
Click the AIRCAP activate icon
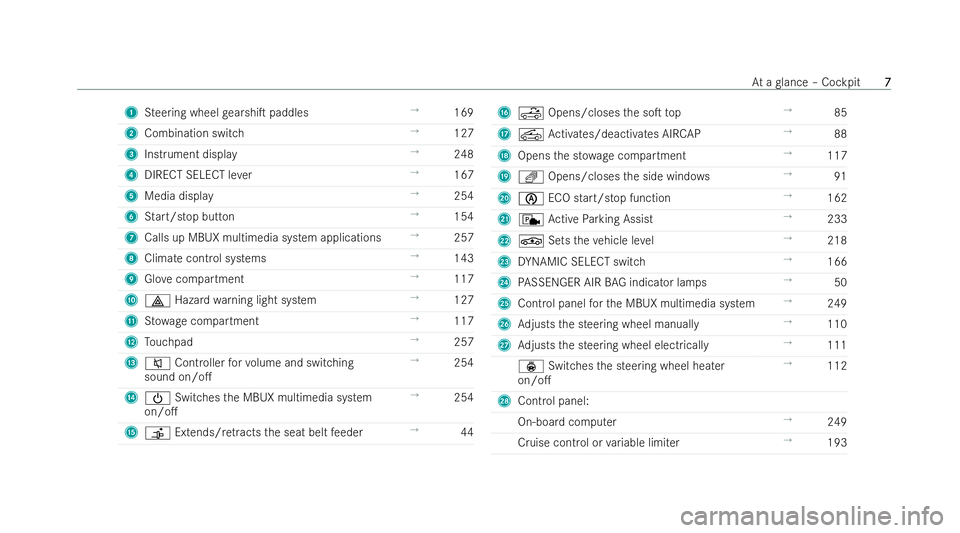531,135
